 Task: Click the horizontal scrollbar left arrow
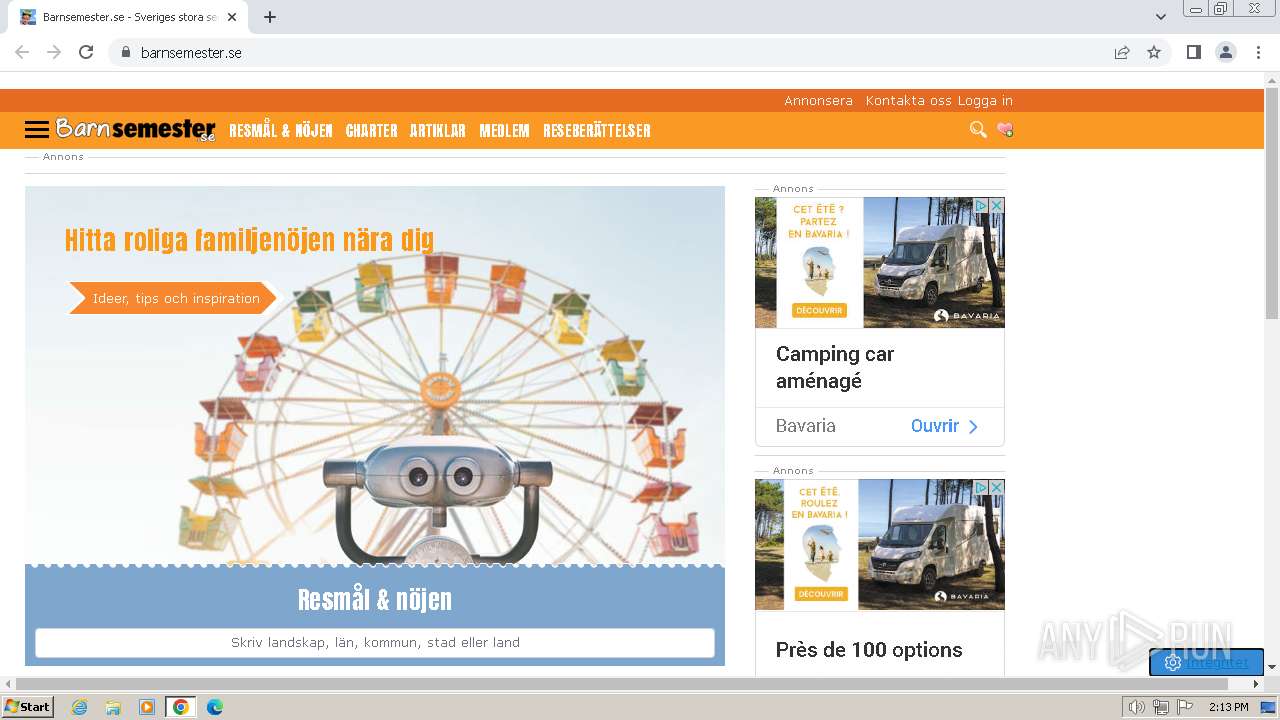tap(7, 684)
